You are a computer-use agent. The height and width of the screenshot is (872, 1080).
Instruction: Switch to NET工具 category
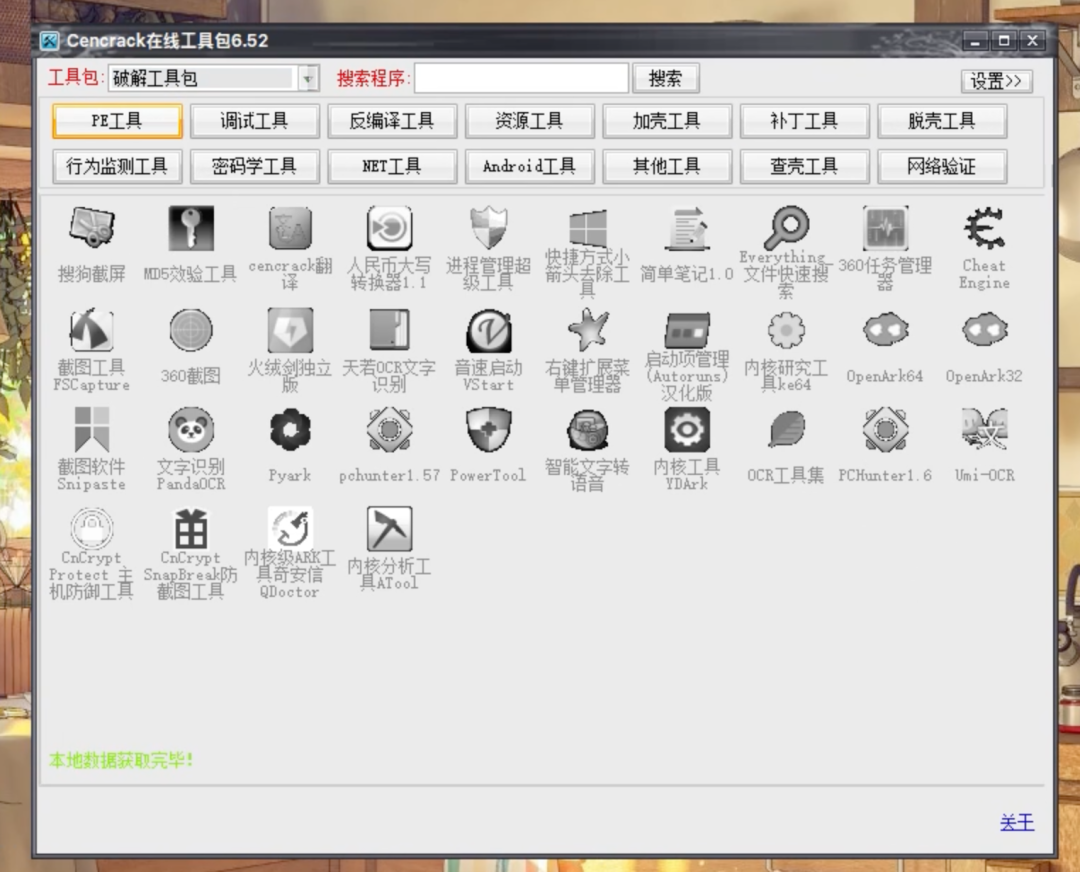(392, 166)
